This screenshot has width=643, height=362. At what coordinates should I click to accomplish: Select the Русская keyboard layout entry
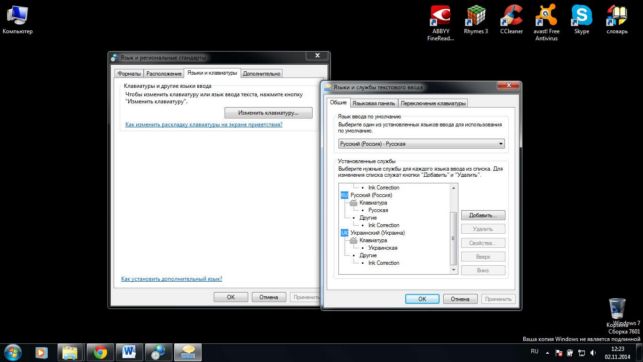pyautogui.click(x=378, y=210)
